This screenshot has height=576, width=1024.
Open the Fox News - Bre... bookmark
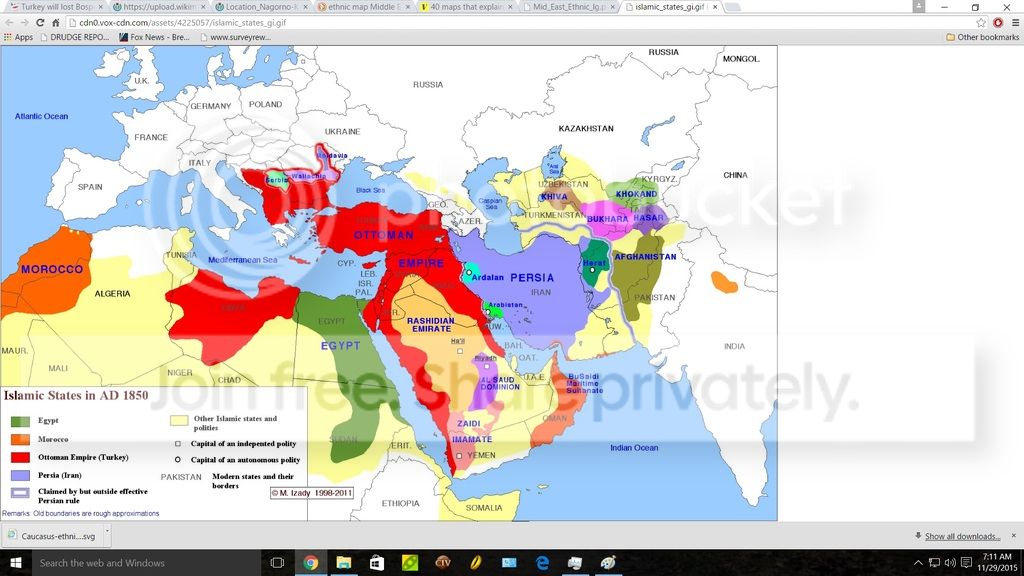(154, 37)
